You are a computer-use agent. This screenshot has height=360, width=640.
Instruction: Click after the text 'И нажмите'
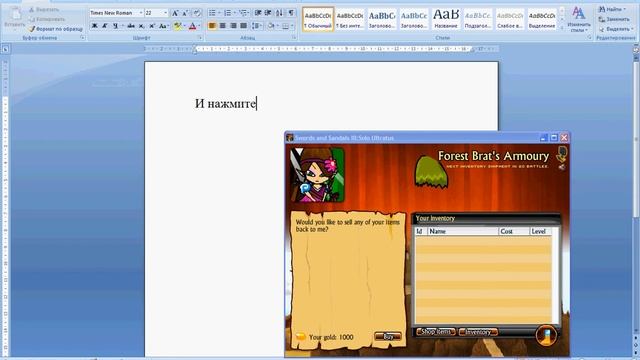point(256,104)
